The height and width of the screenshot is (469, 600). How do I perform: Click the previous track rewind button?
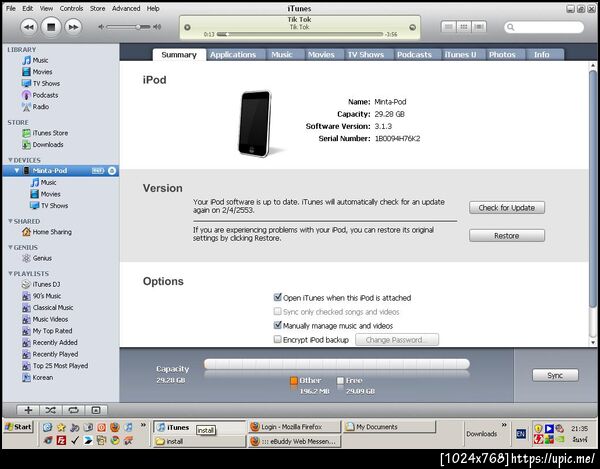(x=29, y=27)
